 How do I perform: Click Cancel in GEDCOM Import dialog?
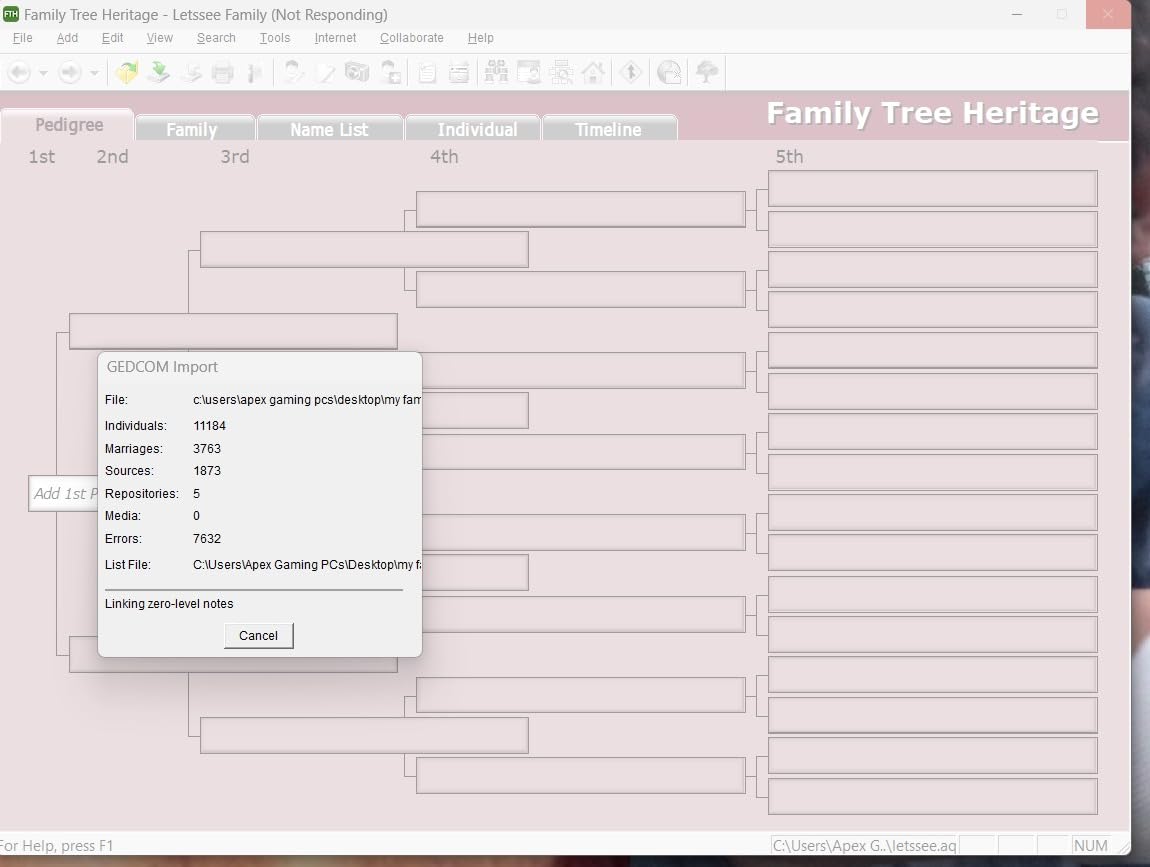[x=258, y=635]
